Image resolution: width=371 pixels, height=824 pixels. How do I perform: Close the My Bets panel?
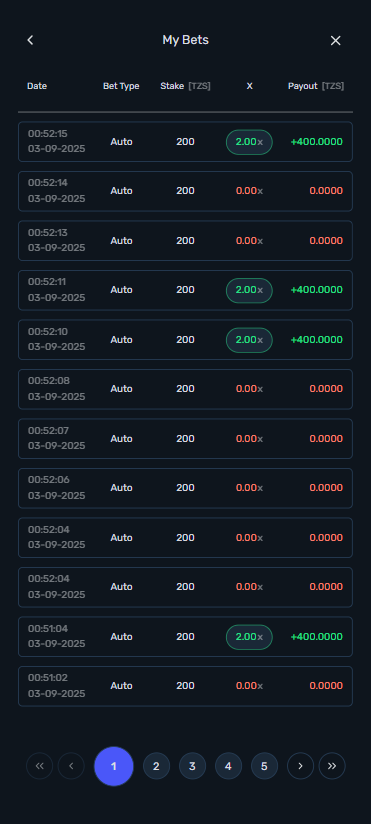[x=335, y=40]
